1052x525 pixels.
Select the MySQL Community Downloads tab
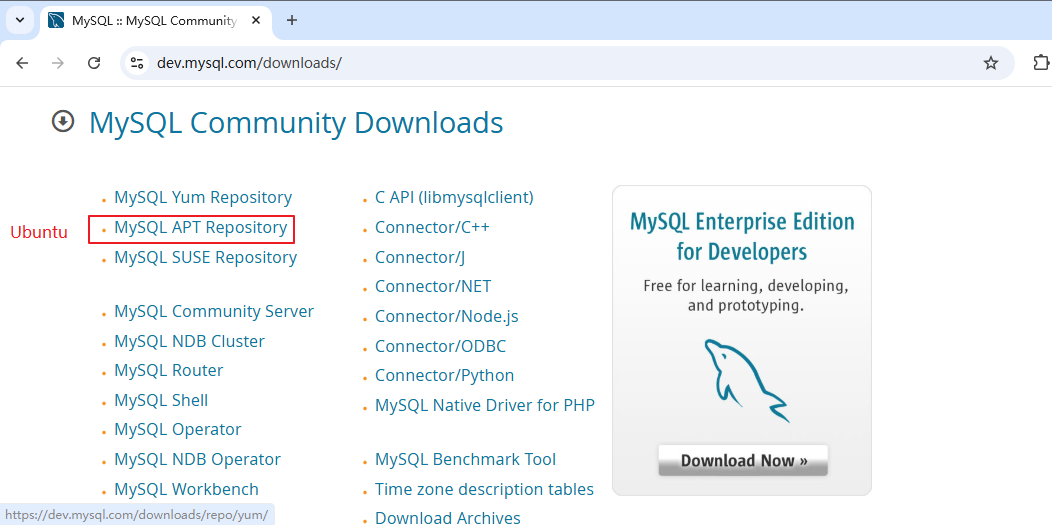click(x=156, y=21)
